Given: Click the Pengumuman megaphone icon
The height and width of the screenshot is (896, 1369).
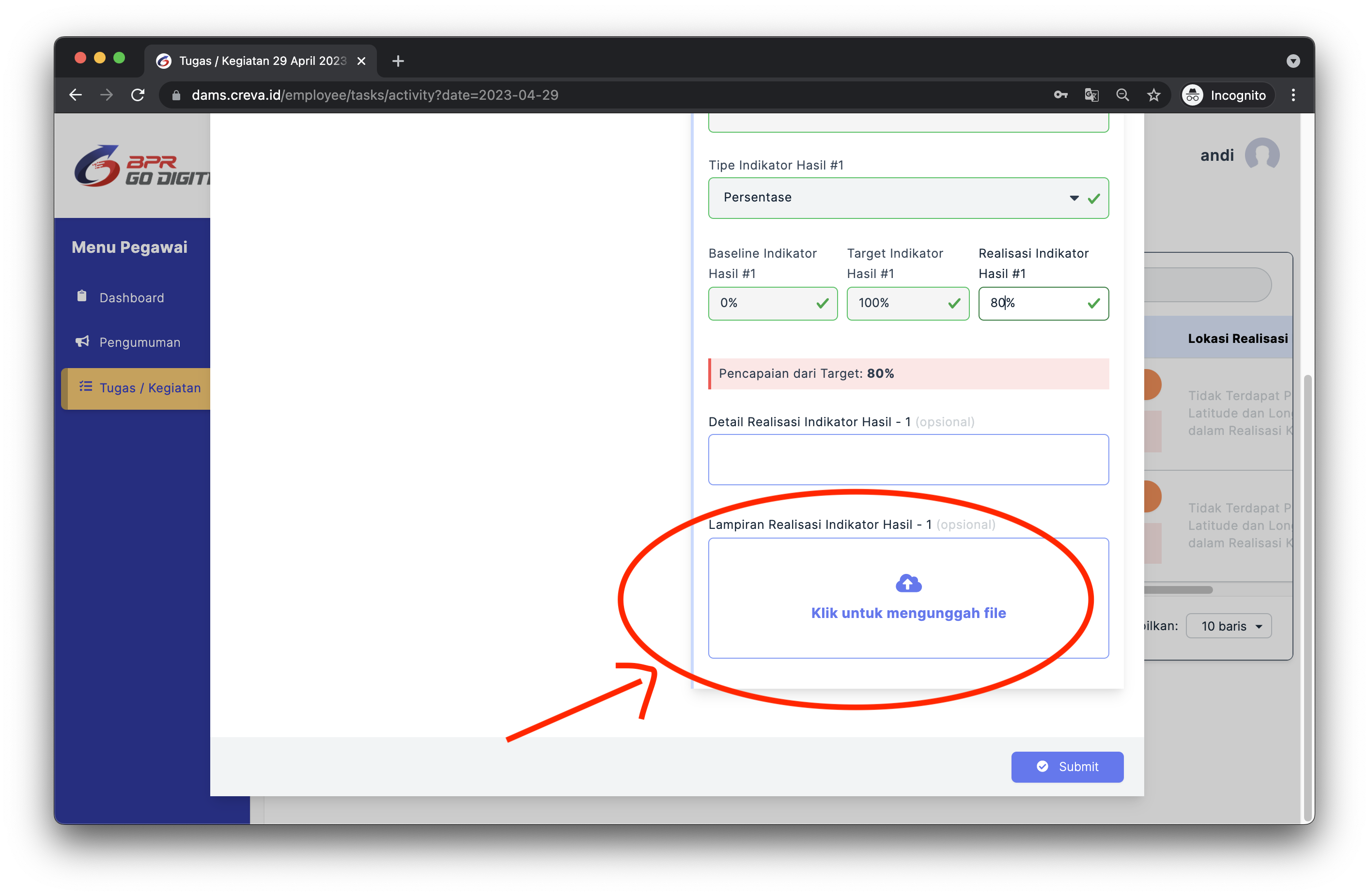Looking at the screenshot, I should pyautogui.click(x=82, y=341).
